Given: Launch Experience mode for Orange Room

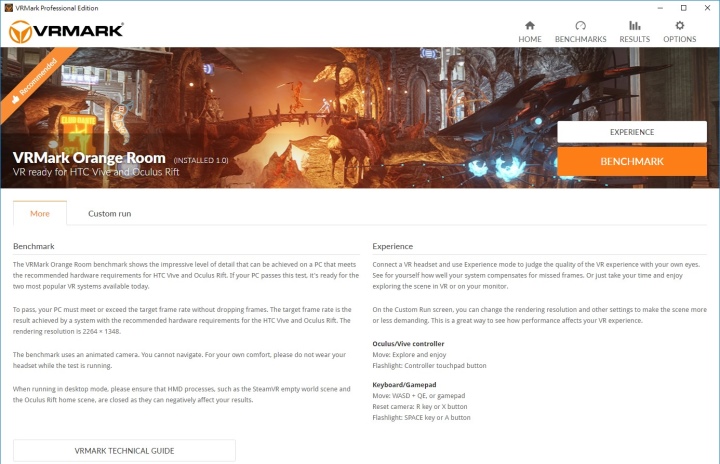Looking at the screenshot, I should click(631, 132).
